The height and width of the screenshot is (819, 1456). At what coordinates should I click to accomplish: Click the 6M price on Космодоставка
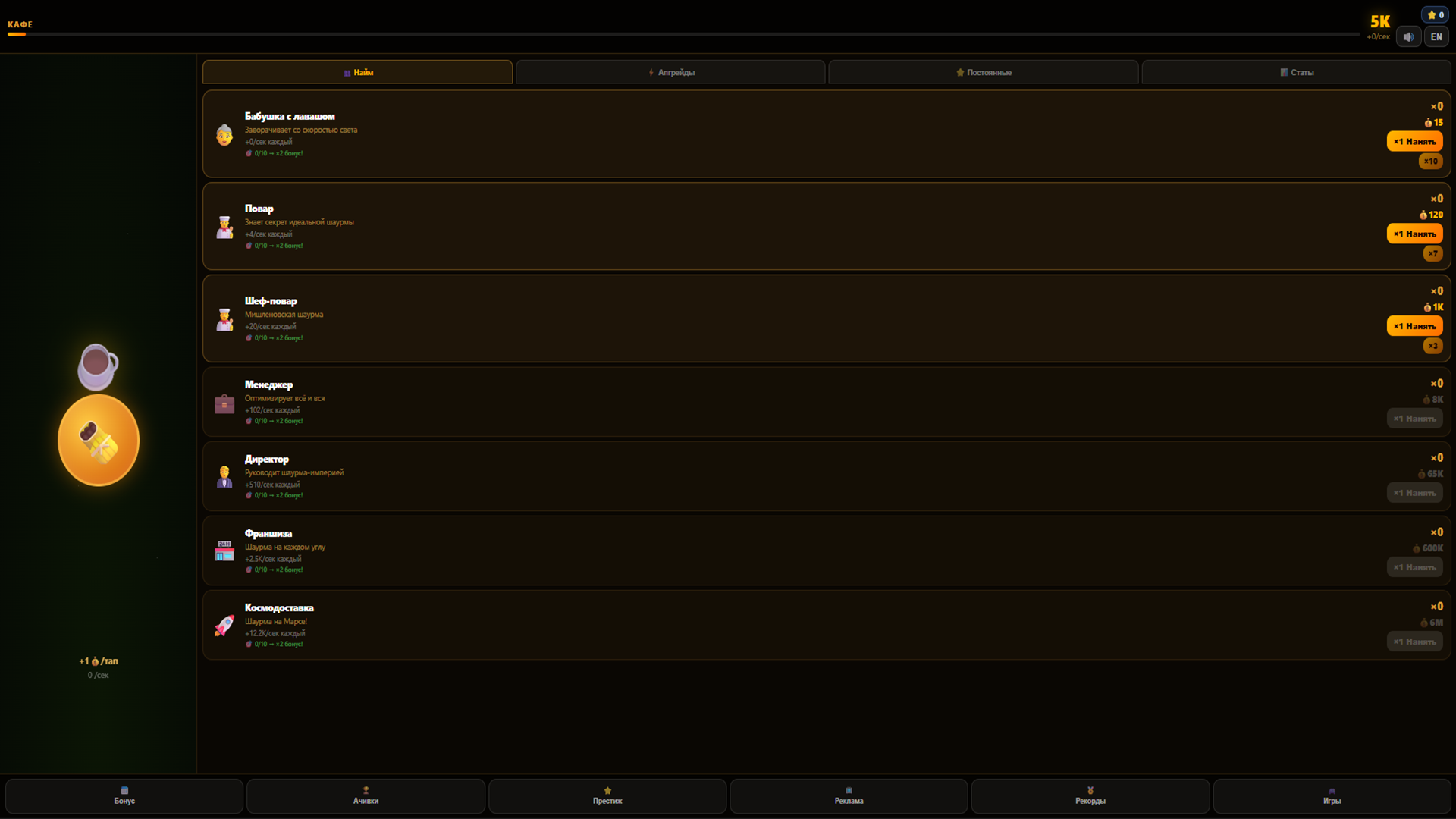[1432, 623]
